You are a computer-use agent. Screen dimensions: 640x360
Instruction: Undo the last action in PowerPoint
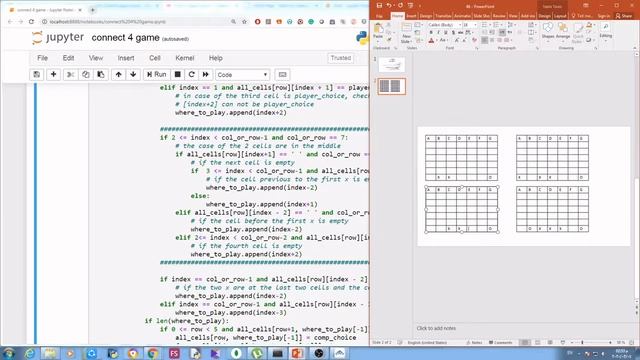[389, 5]
